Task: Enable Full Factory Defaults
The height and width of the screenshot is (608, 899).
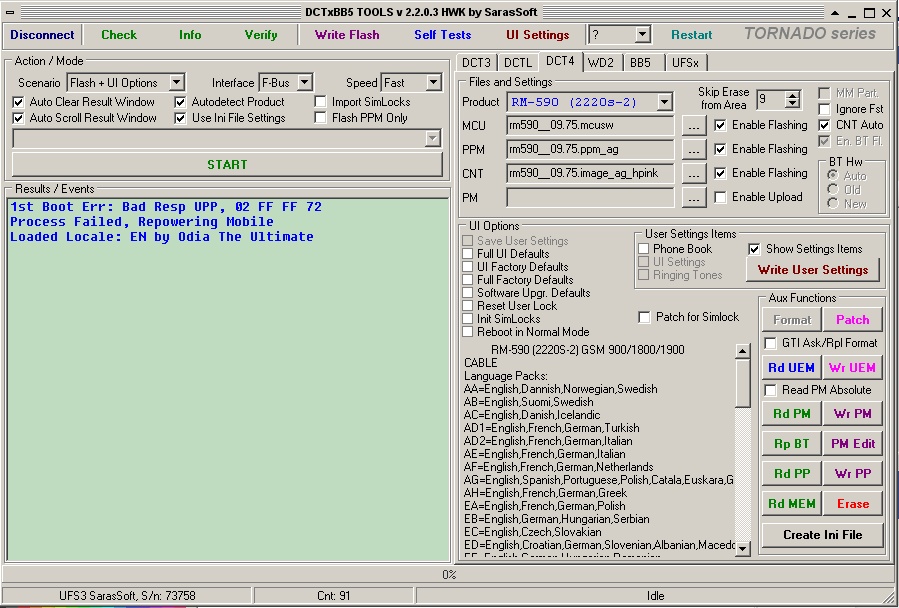Action: [468, 280]
